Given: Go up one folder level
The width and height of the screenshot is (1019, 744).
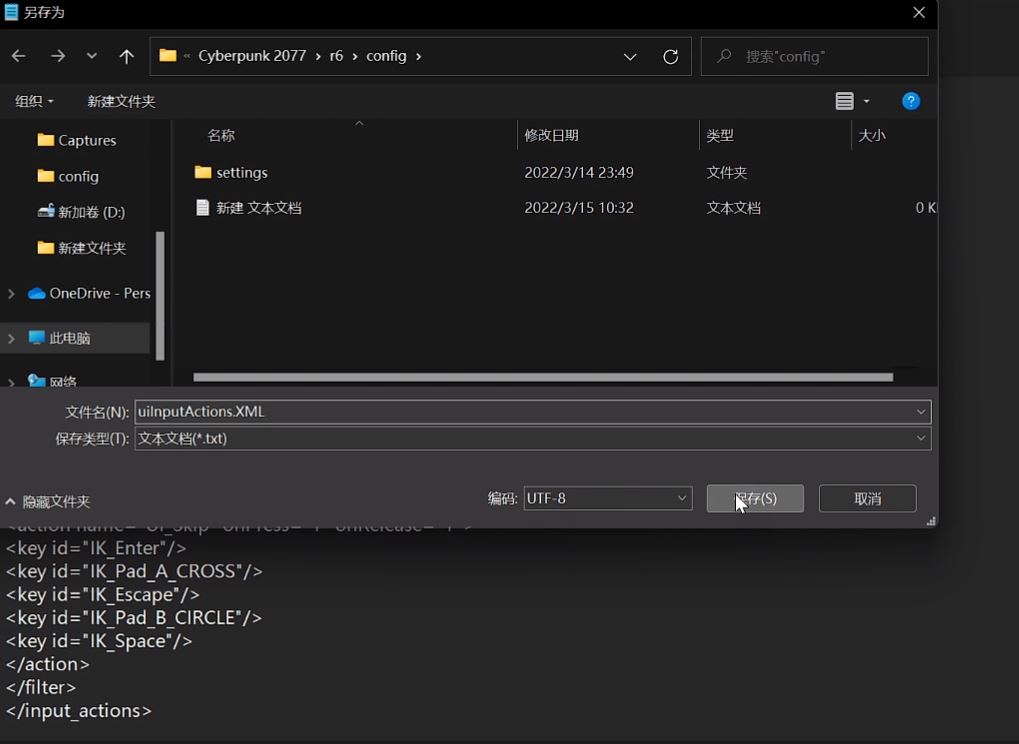Looking at the screenshot, I should (x=126, y=56).
